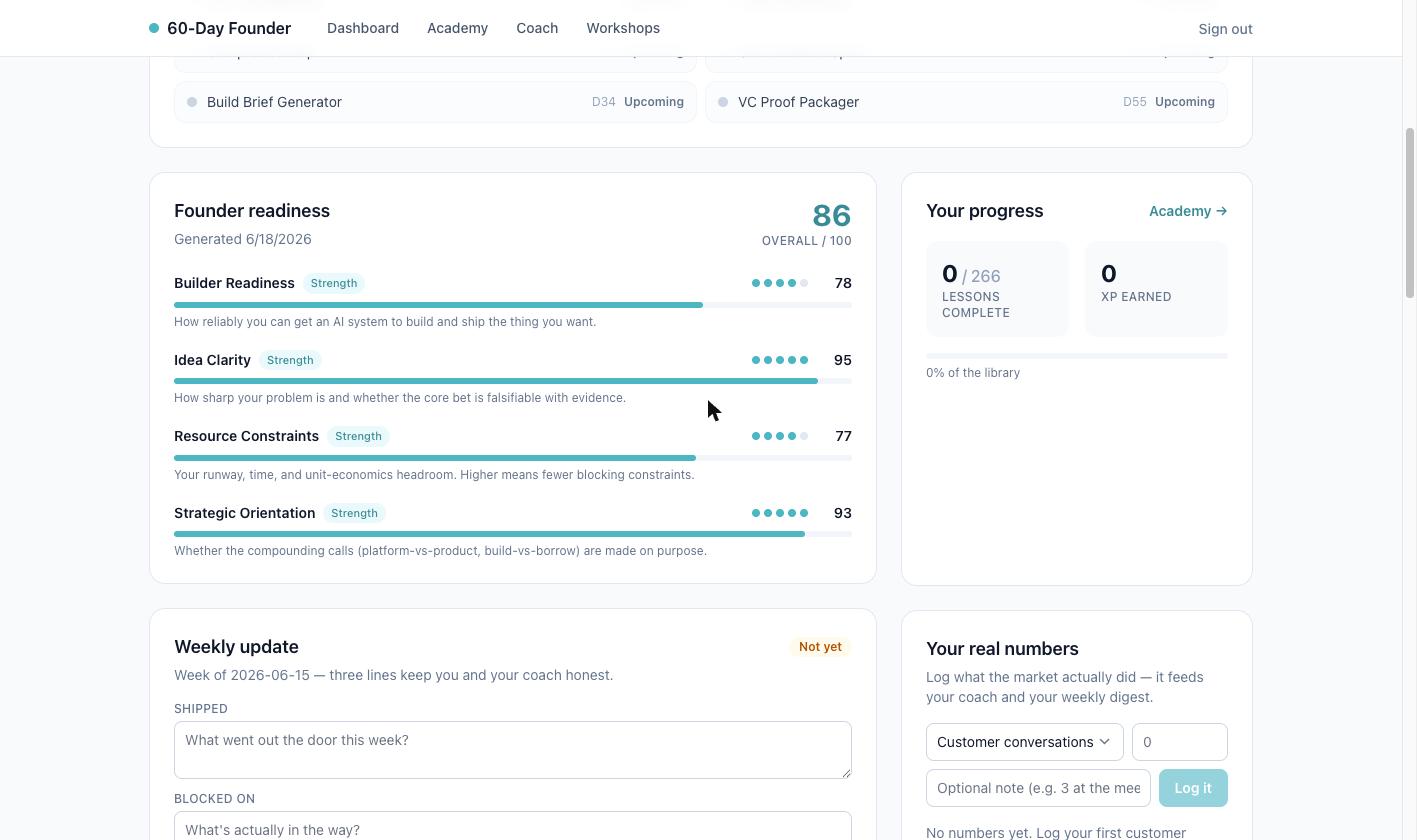
Task: Open the 60-Day Founder home link
Action: [220, 28]
